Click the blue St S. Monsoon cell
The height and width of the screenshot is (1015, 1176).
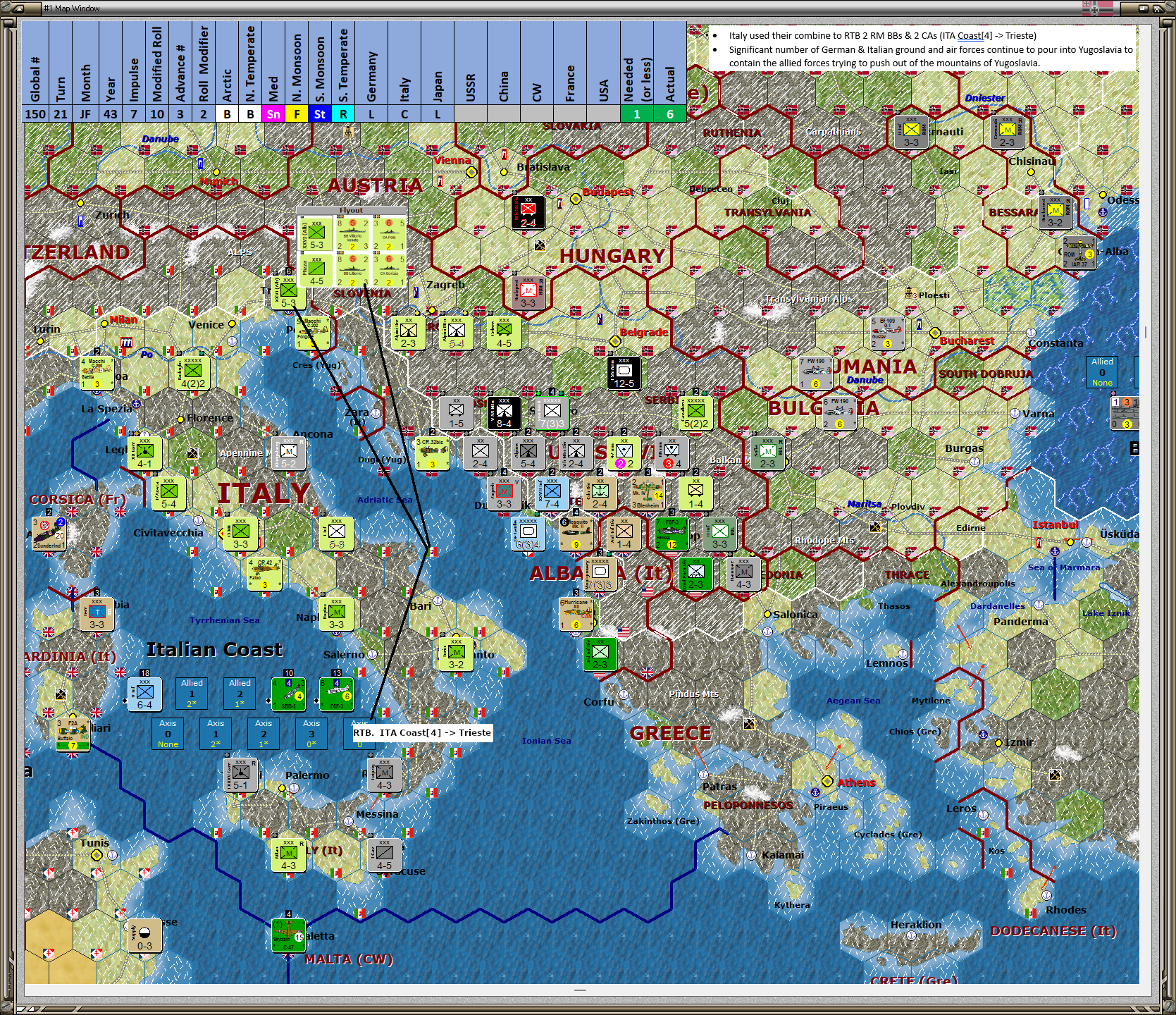click(320, 114)
